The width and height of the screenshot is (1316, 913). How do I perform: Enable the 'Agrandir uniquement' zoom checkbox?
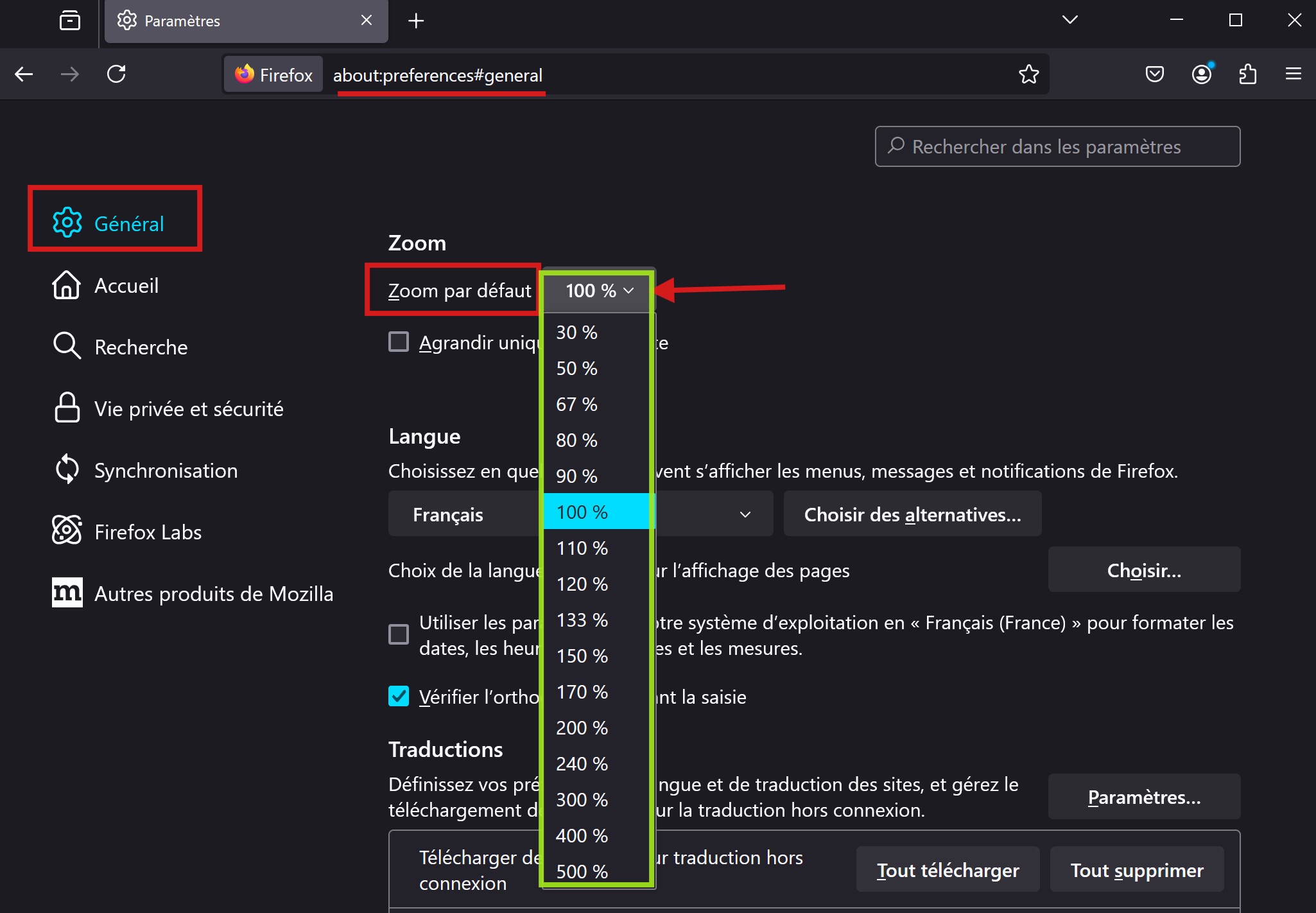(399, 342)
